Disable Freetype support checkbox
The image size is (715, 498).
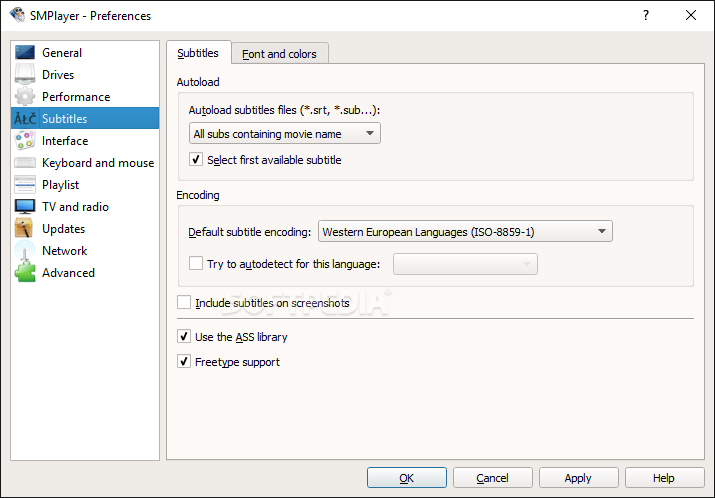point(184,362)
